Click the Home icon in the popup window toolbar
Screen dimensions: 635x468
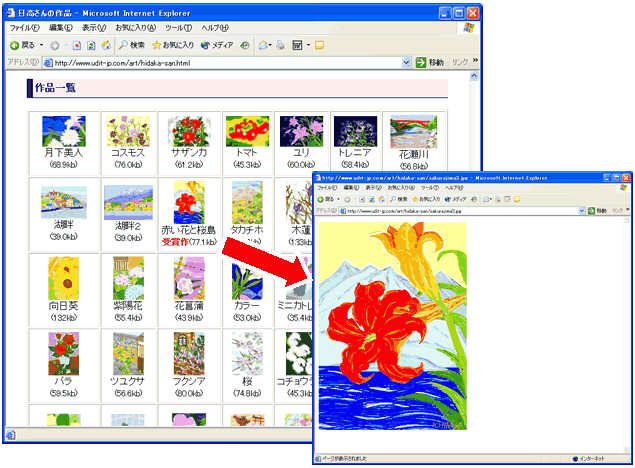pyautogui.click(x=381, y=199)
